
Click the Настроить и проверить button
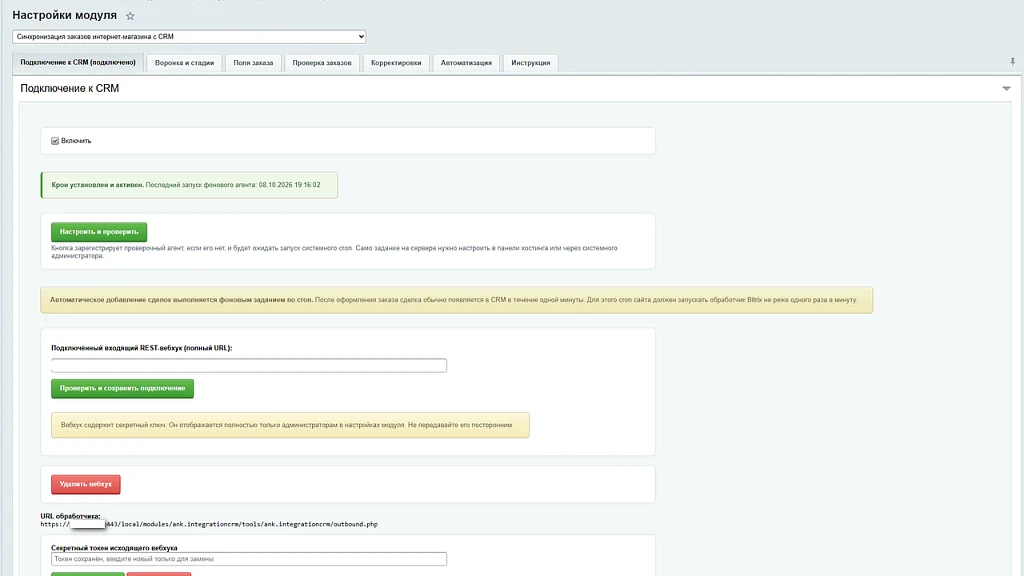pos(99,232)
